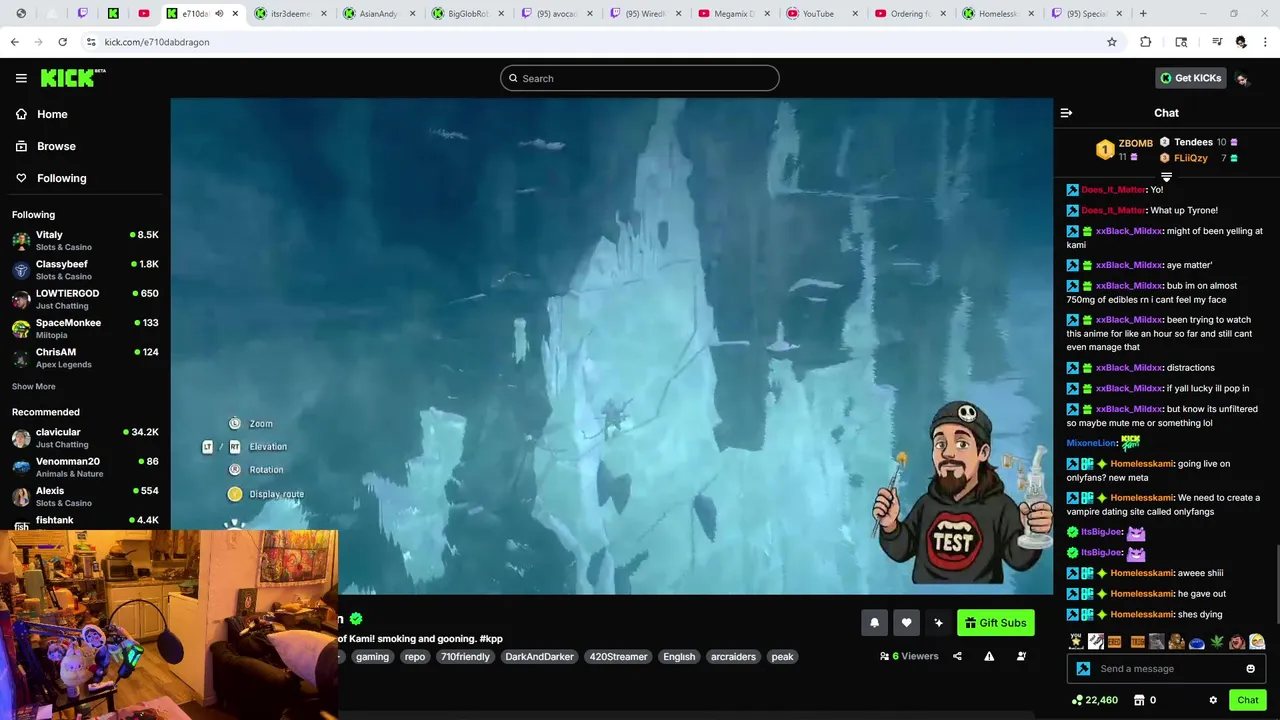Expand Following list with Show more

click(x=33, y=386)
